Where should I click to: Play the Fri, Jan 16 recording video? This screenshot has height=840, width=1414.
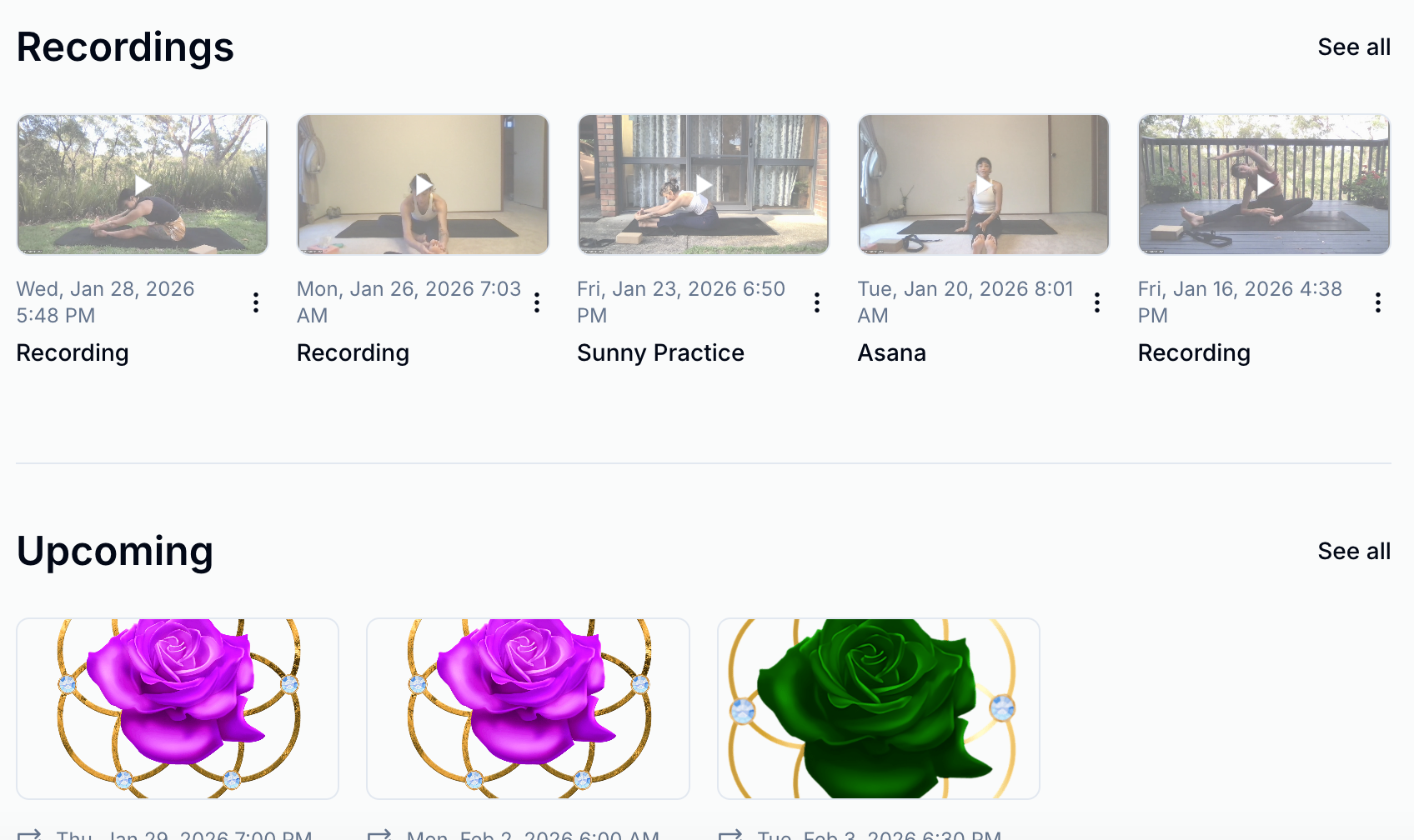[x=1264, y=184]
